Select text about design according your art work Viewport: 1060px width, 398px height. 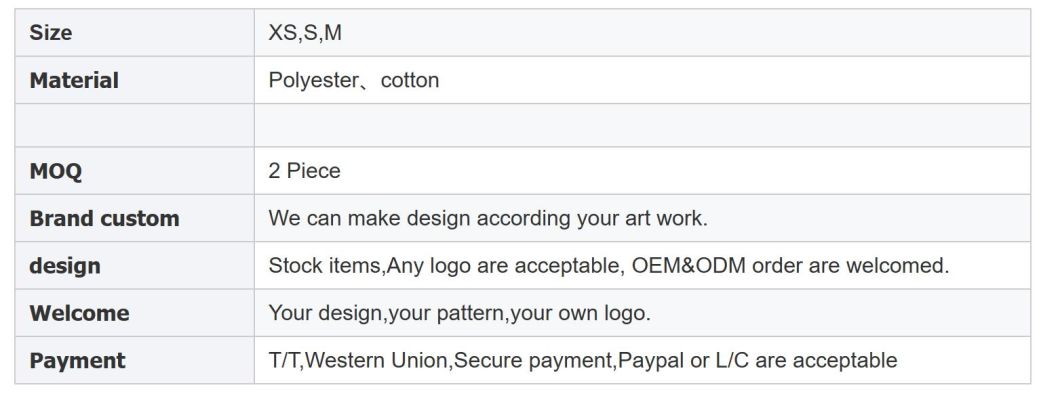point(488,218)
